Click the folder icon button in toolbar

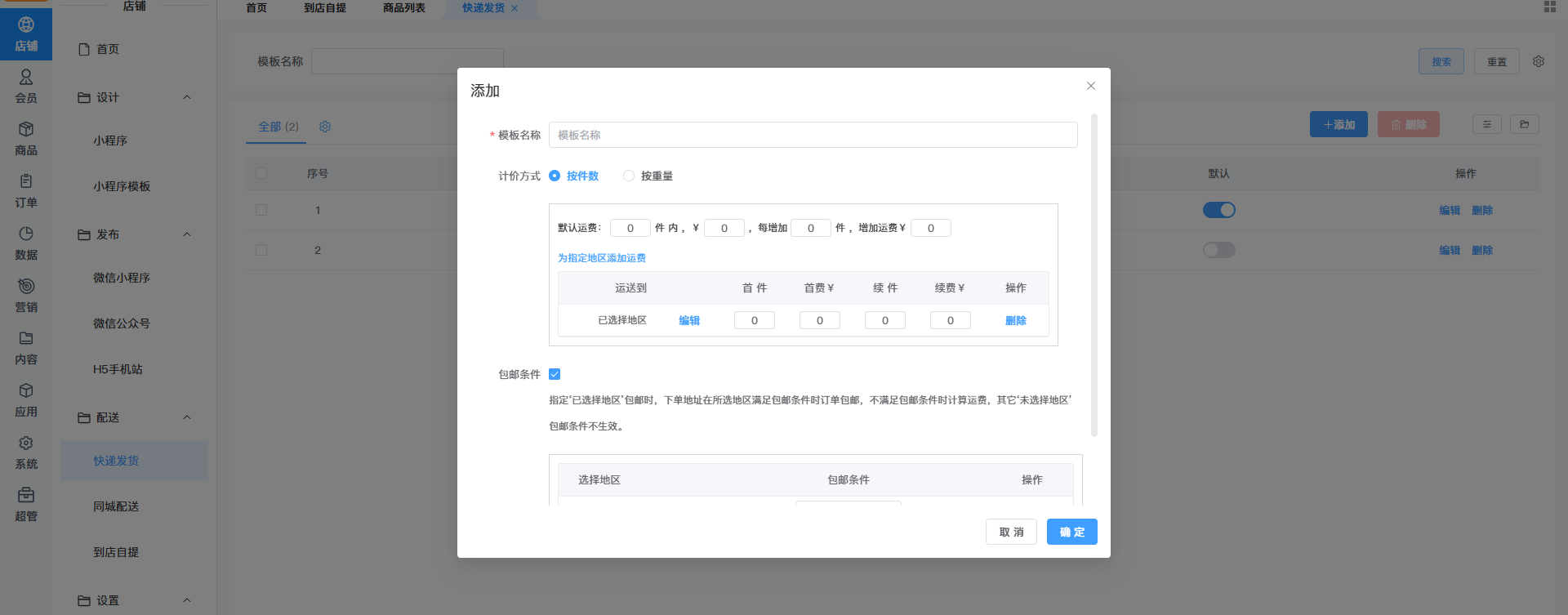pos(1525,124)
